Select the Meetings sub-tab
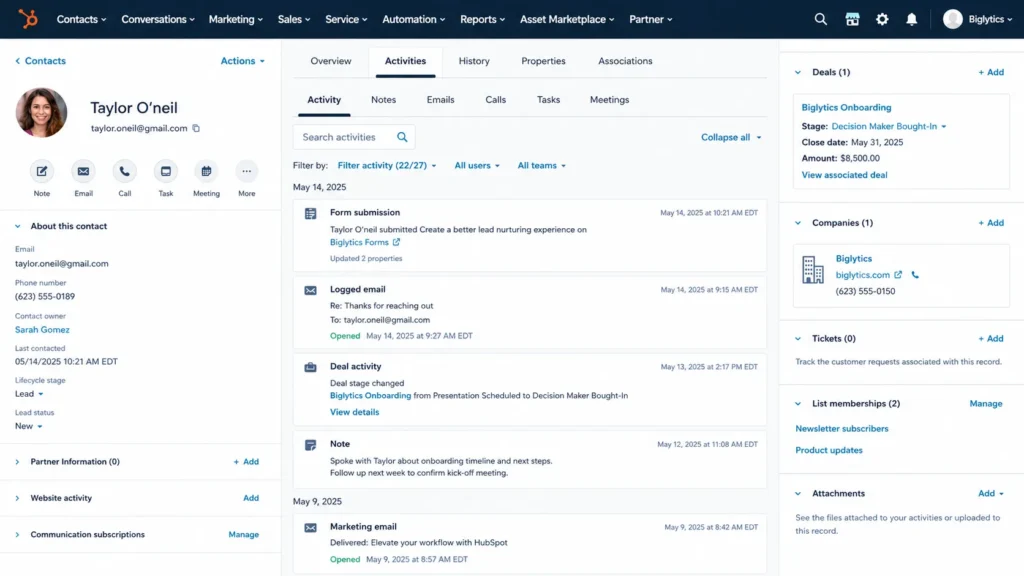Image resolution: width=1024 pixels, height=576 pixels. coord(609,100)
